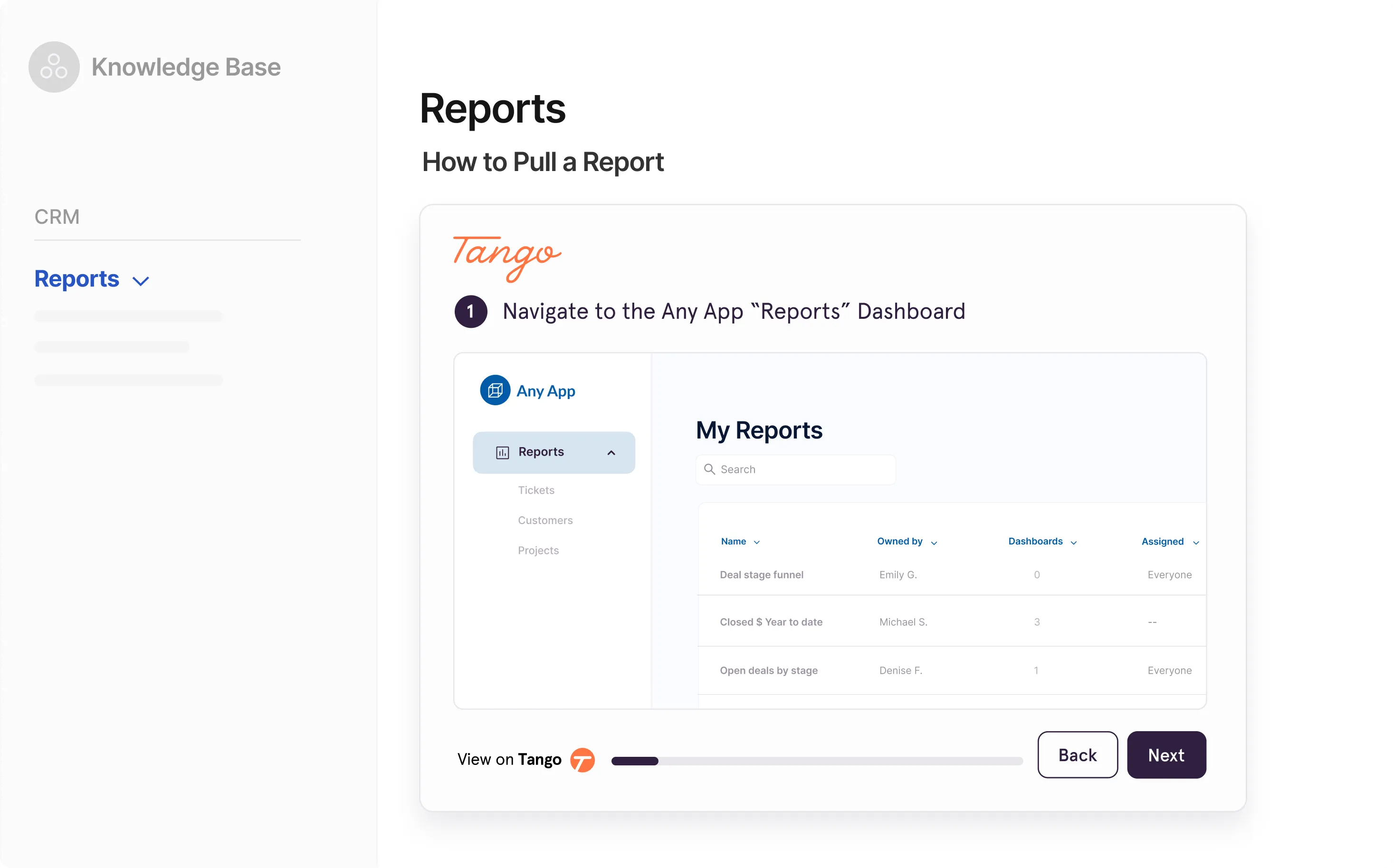Click the orange Tango round icon

582,760
